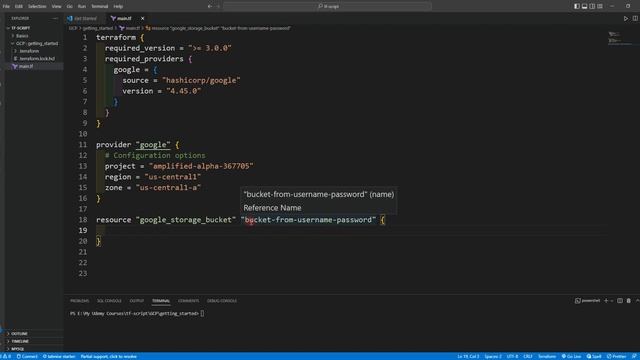This screenshot has height=360, width=640.
Task: Click the "amplified-alpha-367705" project value
Action: click(201, 166)
